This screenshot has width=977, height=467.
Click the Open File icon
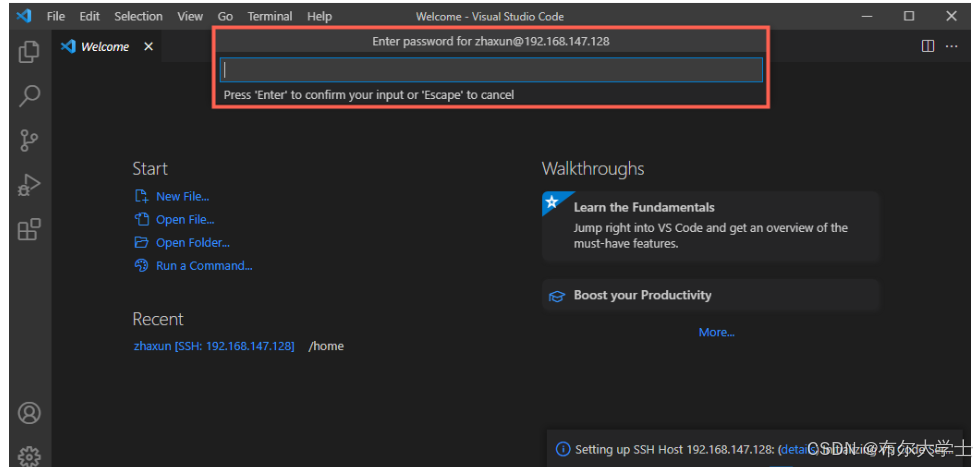tap(141, 219)
